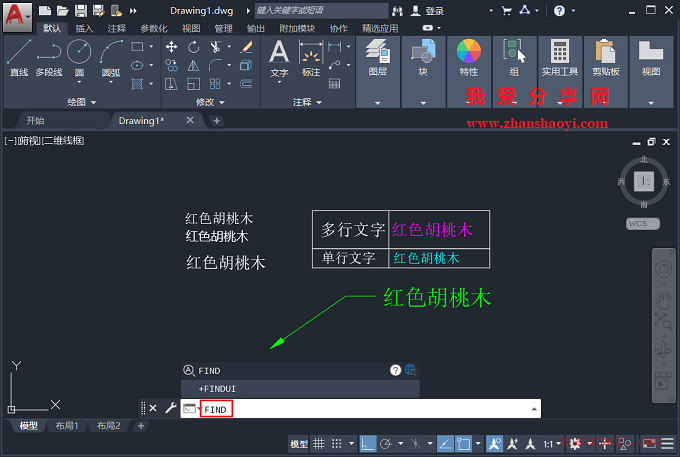Open the Clipboard (剪贴板) panel

pyautogui.click(x=606, y=72)
